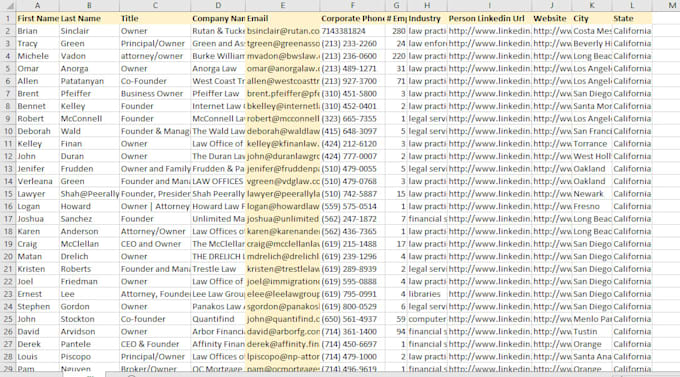680x377 pixels.
Task: Select the 'Co-Founder' title in Allen's row
Action: [155, 81]
